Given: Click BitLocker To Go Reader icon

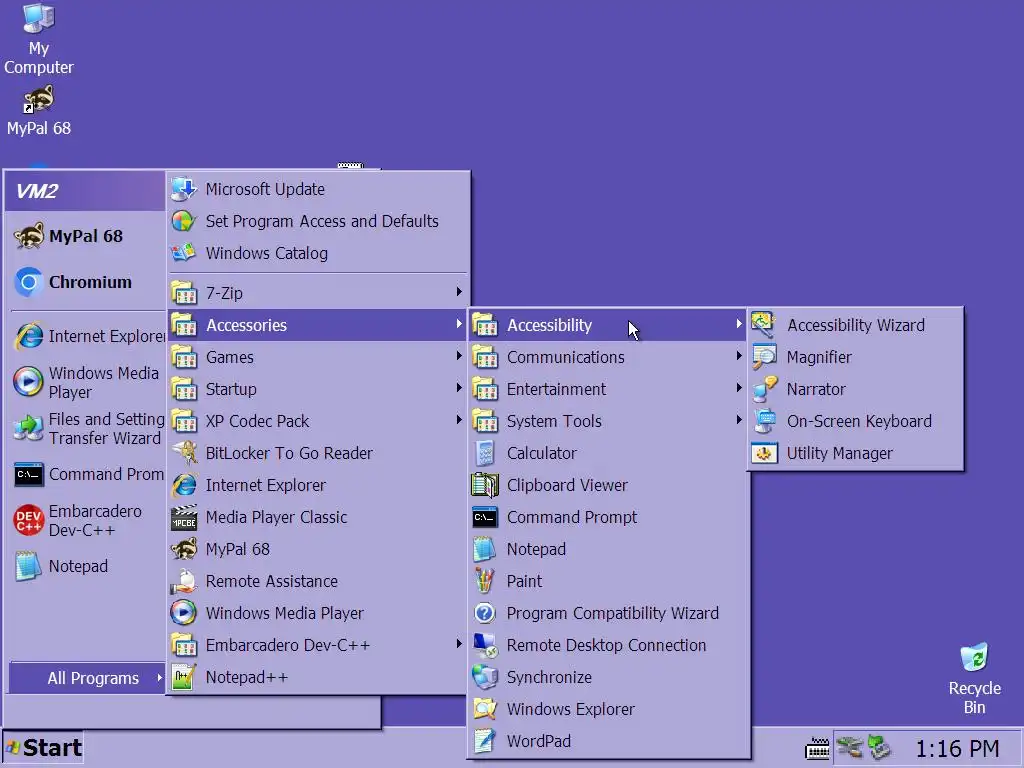Looking at the screenshot, I should pos(184,453).
